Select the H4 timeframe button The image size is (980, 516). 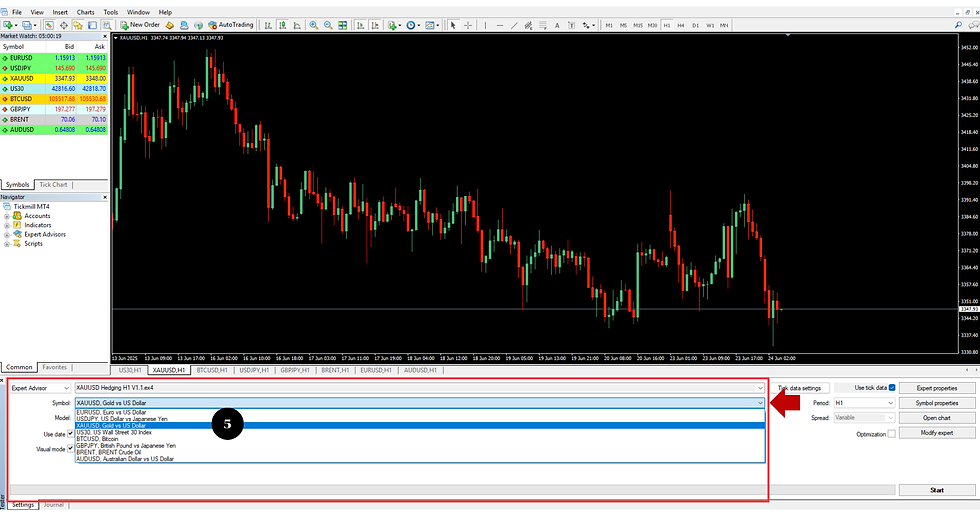click(681, 26)
